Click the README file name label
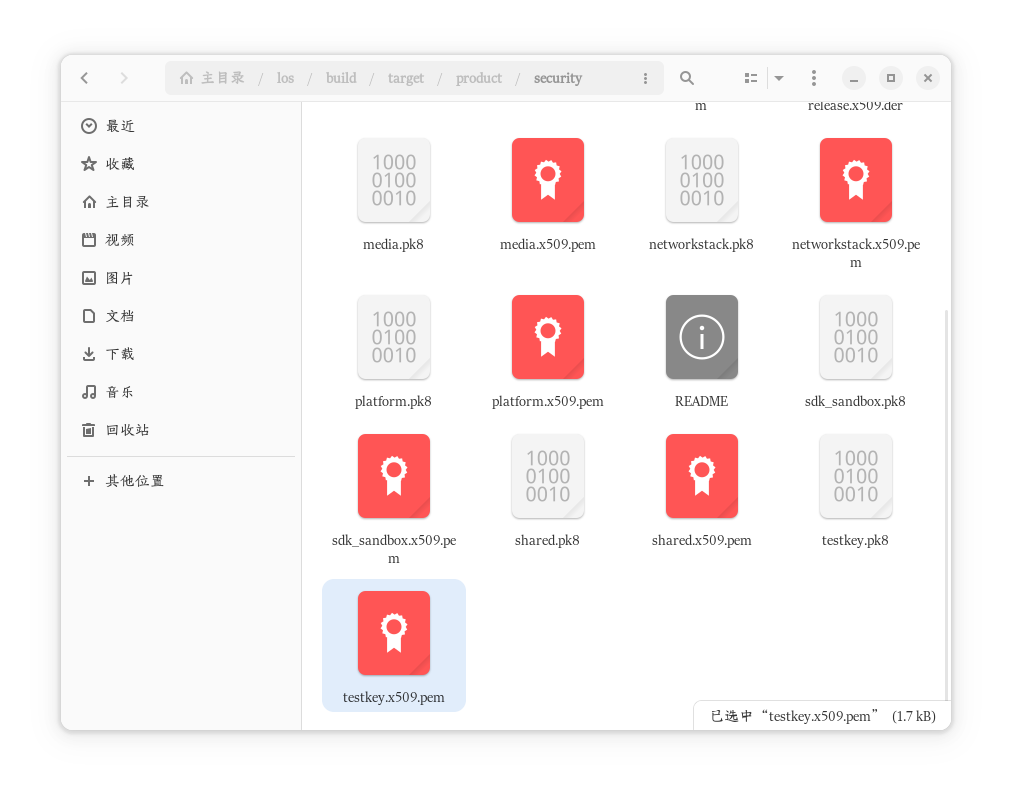The image size is (1012, 797). pyautogui.click(x=702, y=401)
